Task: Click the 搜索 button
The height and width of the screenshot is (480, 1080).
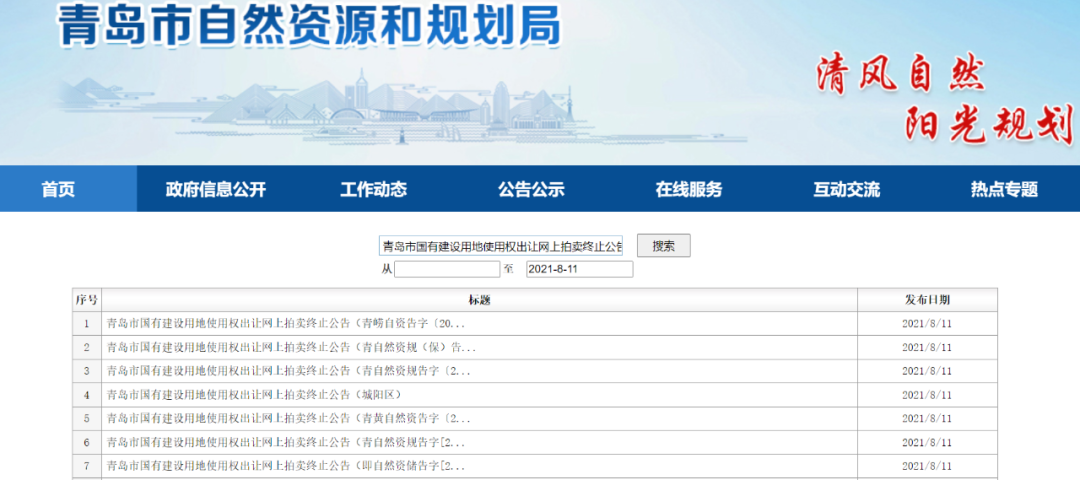Action: tap(663, 246)
